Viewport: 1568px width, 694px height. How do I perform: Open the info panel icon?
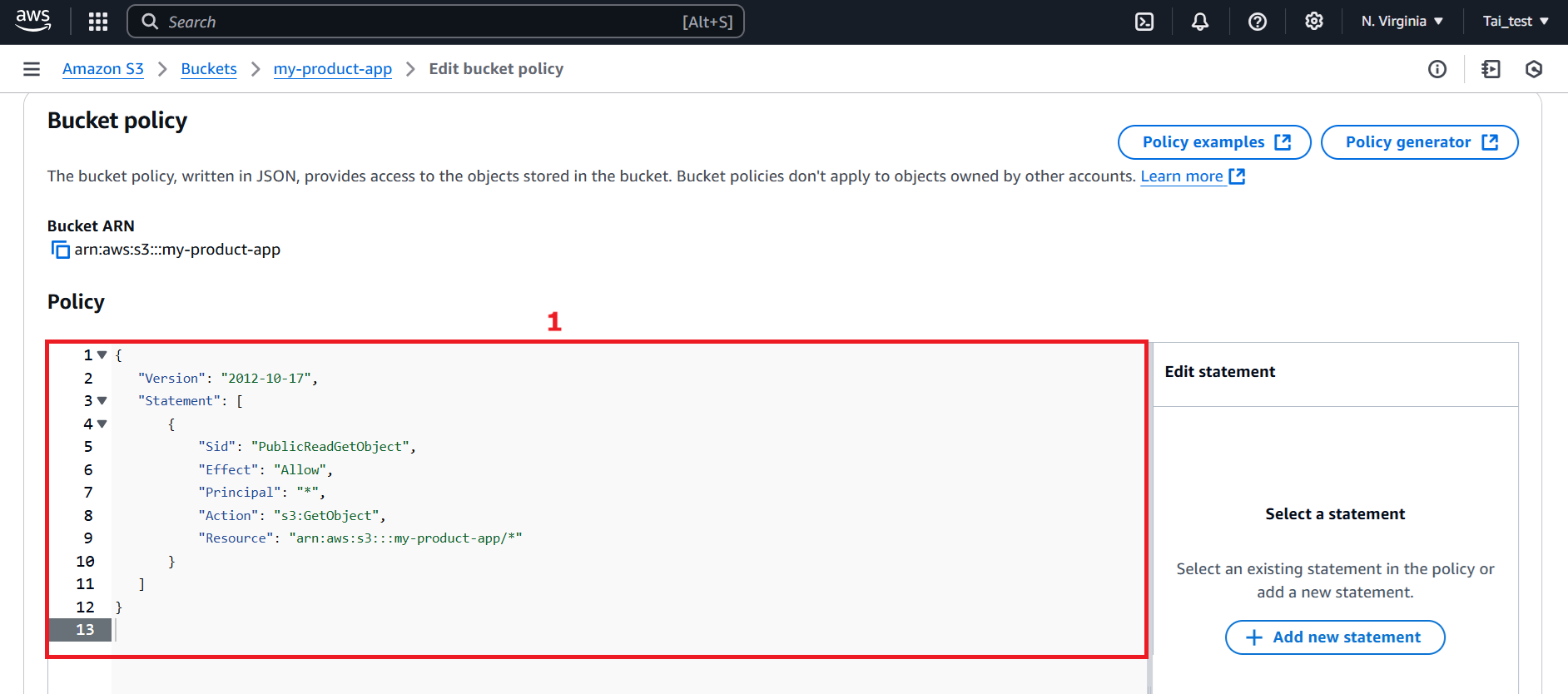(1437, 69)
